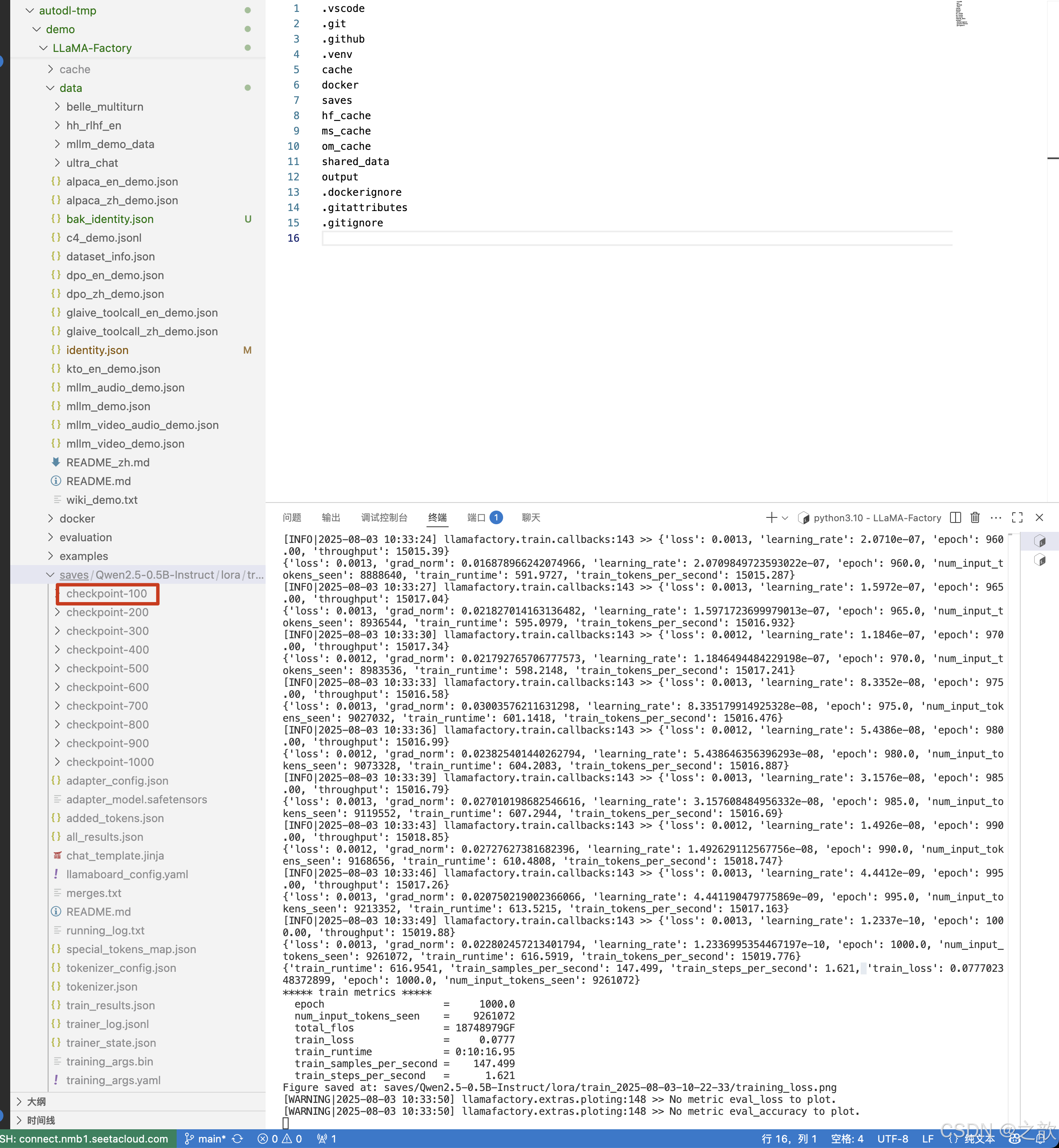Image resolution: width=1059 pixels, height=1148 pixels.
Task: Expand the examples folder
Action: point(50,556)
